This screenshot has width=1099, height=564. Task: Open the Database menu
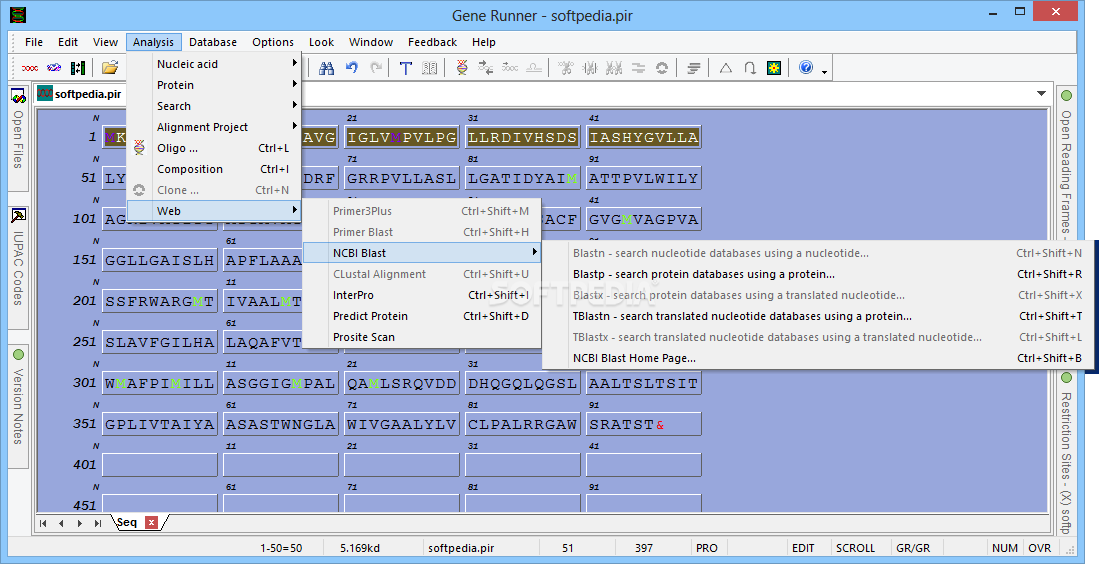click(213, 42)
